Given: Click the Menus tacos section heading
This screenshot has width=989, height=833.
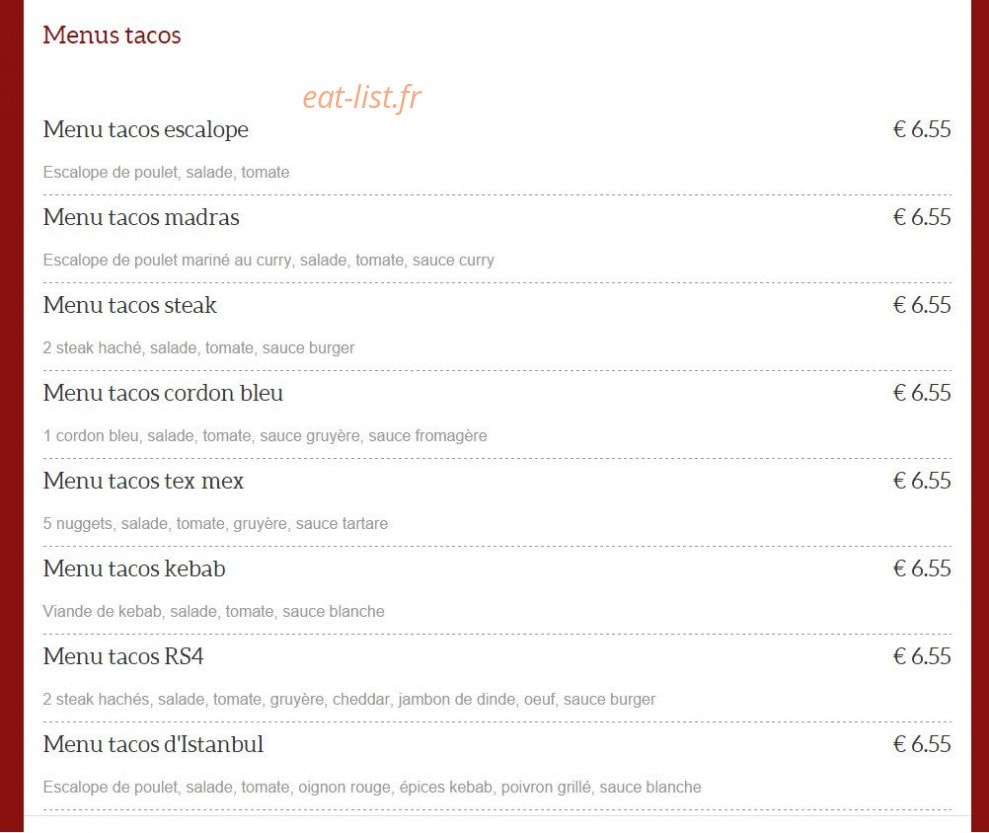Looking at the screenshot, I should [x=112, y=35].
